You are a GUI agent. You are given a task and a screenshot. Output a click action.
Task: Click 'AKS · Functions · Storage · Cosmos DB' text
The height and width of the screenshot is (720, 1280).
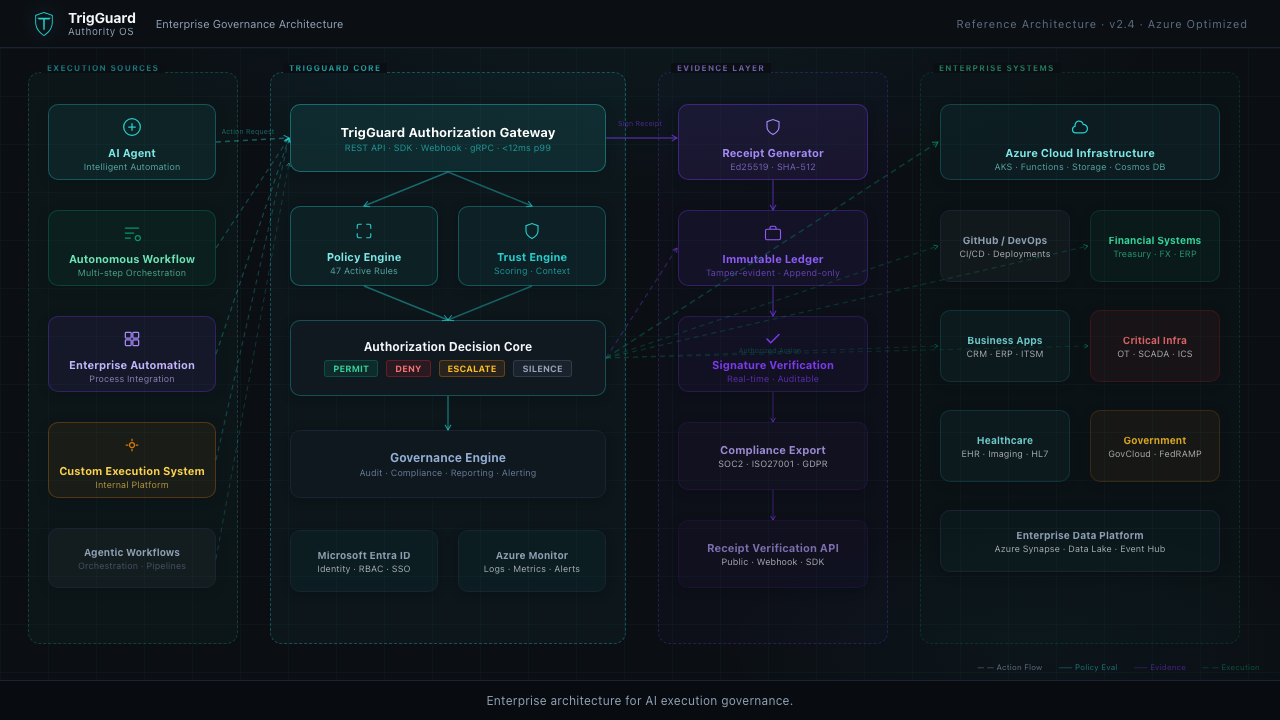[1080, 167]
